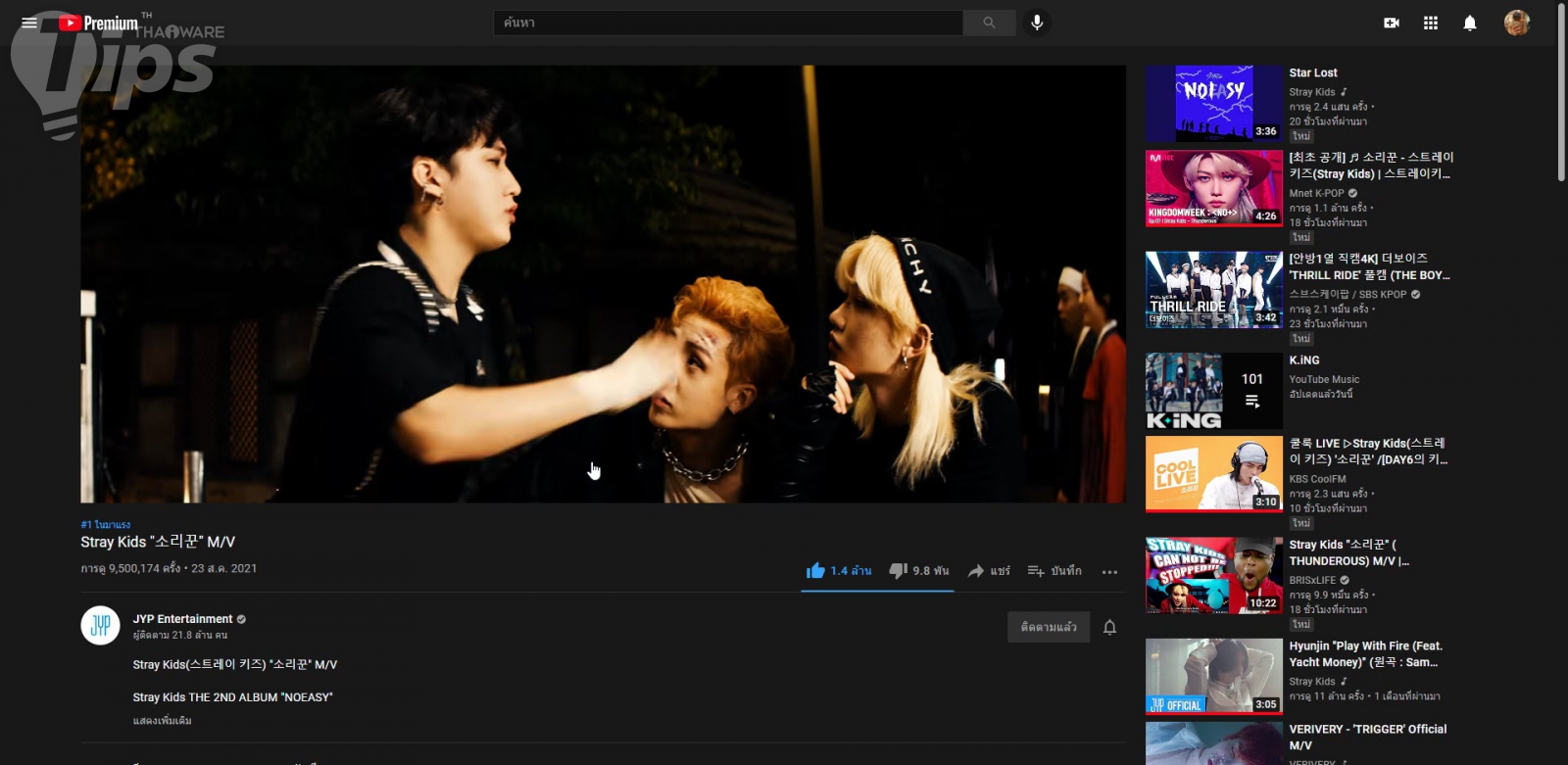Open VERIVERY TRIGGER Official M/V thumbnail
The image size is (1568, 765).
pyautogui.click(x=1214, y=743)
